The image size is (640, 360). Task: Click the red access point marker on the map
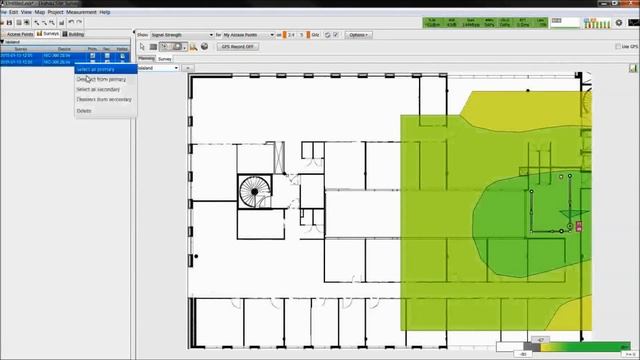(578, 227)
